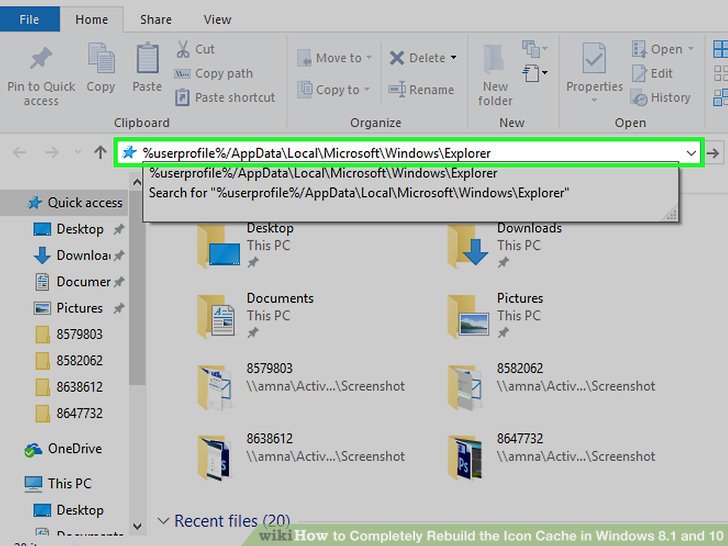Image resolution: width=728 pixels, height=546 pixels.
Task: Select folder 8638612 in sidebar
Action: [69, 387]
